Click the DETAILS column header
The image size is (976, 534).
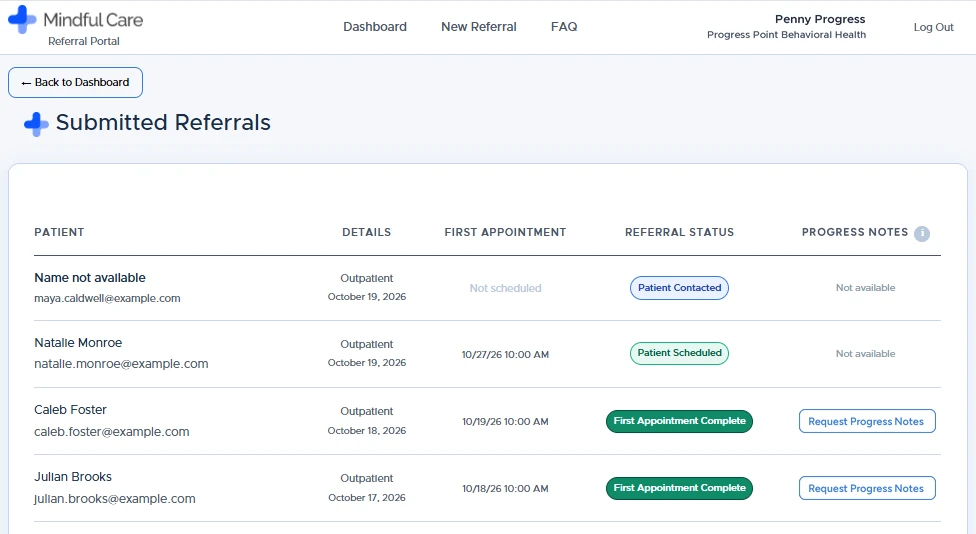click(367, 232)
